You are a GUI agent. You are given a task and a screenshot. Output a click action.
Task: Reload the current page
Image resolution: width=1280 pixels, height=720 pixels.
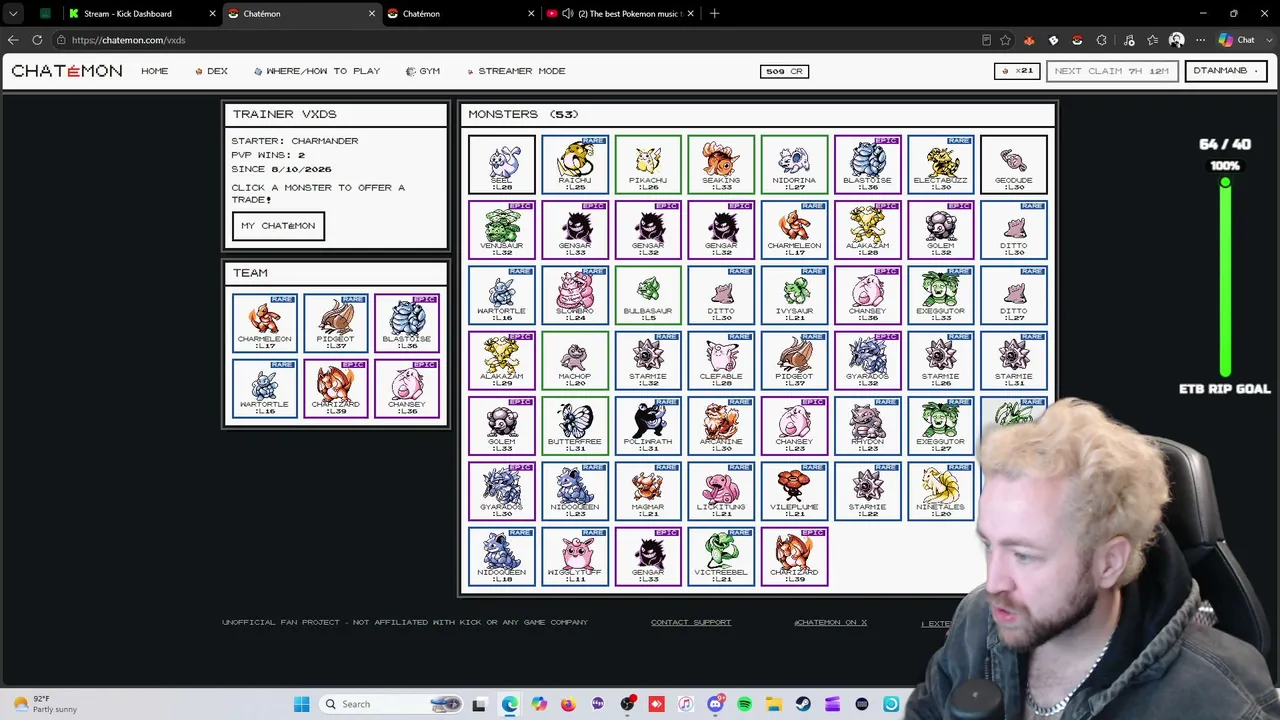click(37, 40)
